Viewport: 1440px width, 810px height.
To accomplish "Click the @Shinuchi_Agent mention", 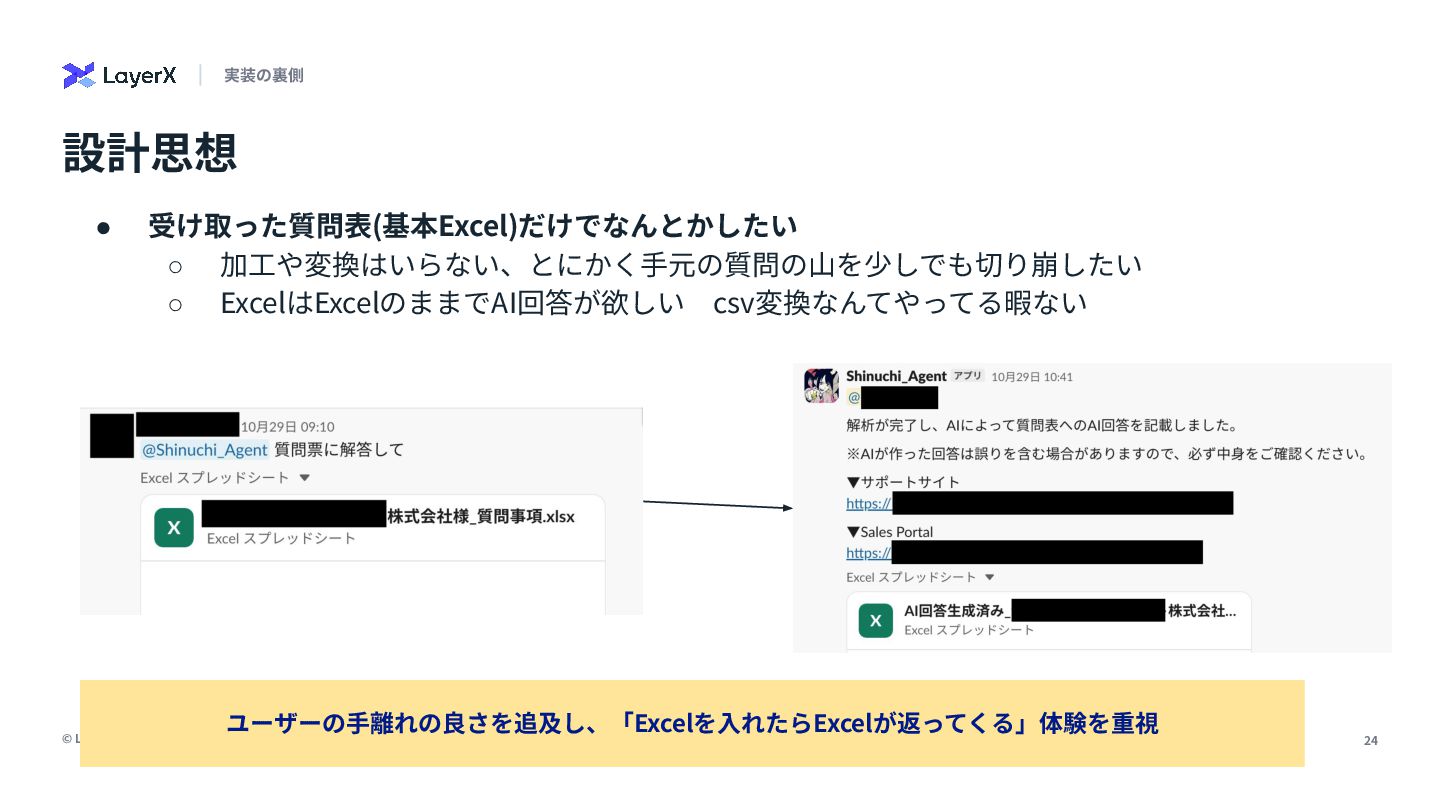I will 205,450.
